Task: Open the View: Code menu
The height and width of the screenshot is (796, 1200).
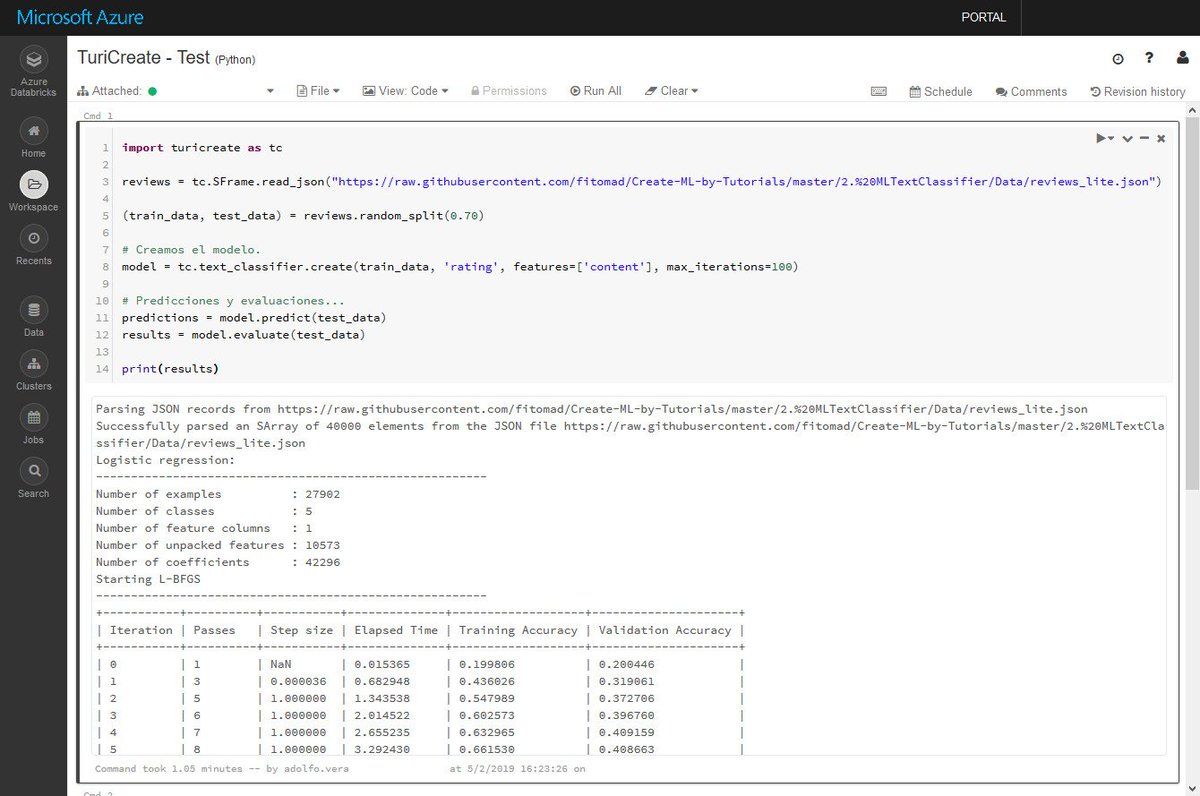Action: pyautogui.click(x=405, y=91)
